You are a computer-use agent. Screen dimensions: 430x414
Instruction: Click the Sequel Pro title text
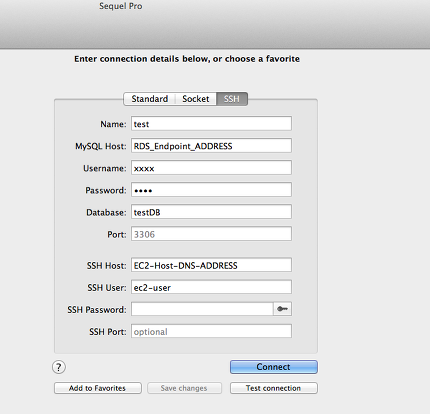[x=121, y=6]
